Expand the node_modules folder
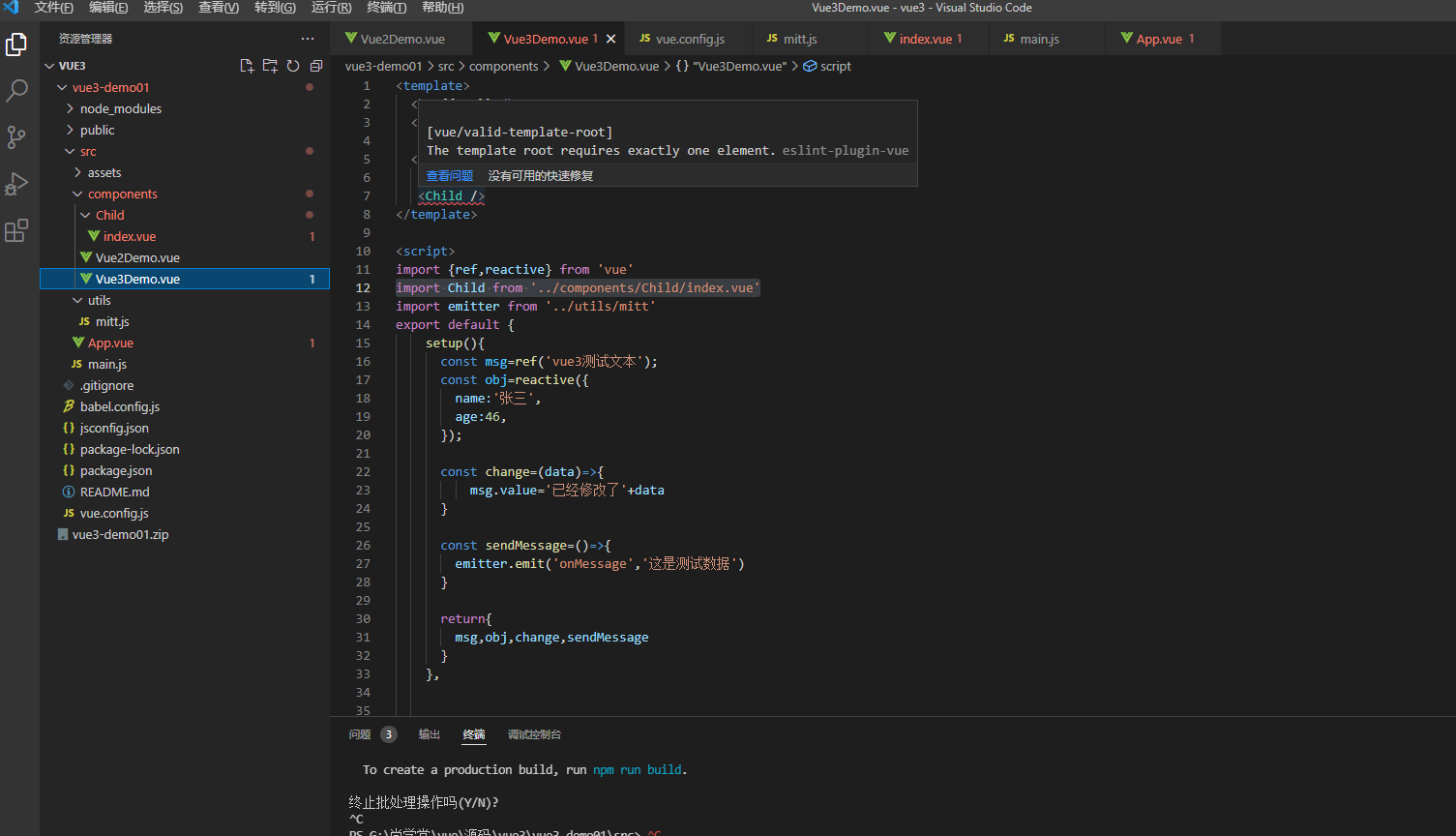 tap(70, 108)
